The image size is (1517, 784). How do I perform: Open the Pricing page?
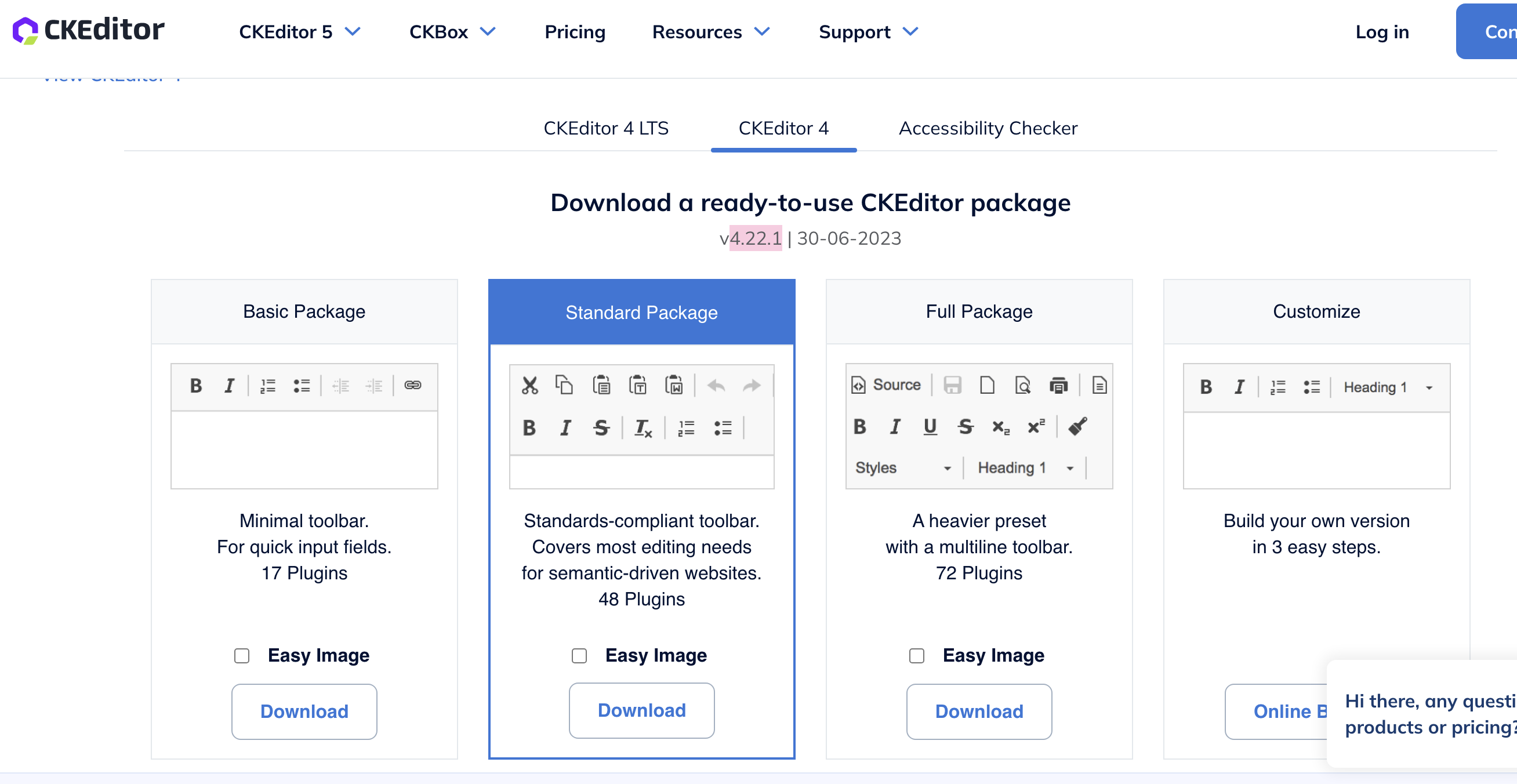[575, 32]
